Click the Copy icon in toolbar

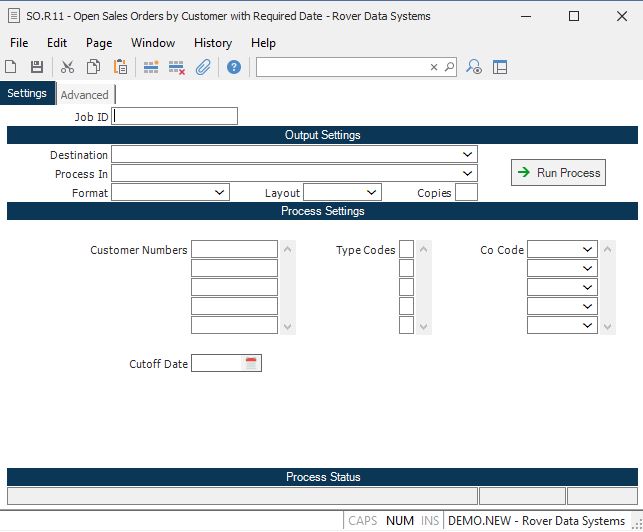[x=94, y=67]
